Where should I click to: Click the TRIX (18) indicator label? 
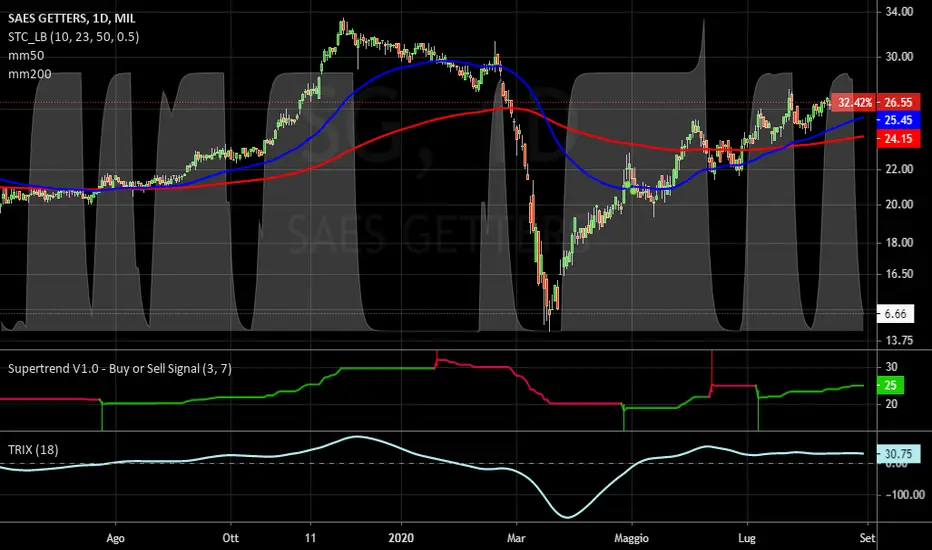point(33,450)
